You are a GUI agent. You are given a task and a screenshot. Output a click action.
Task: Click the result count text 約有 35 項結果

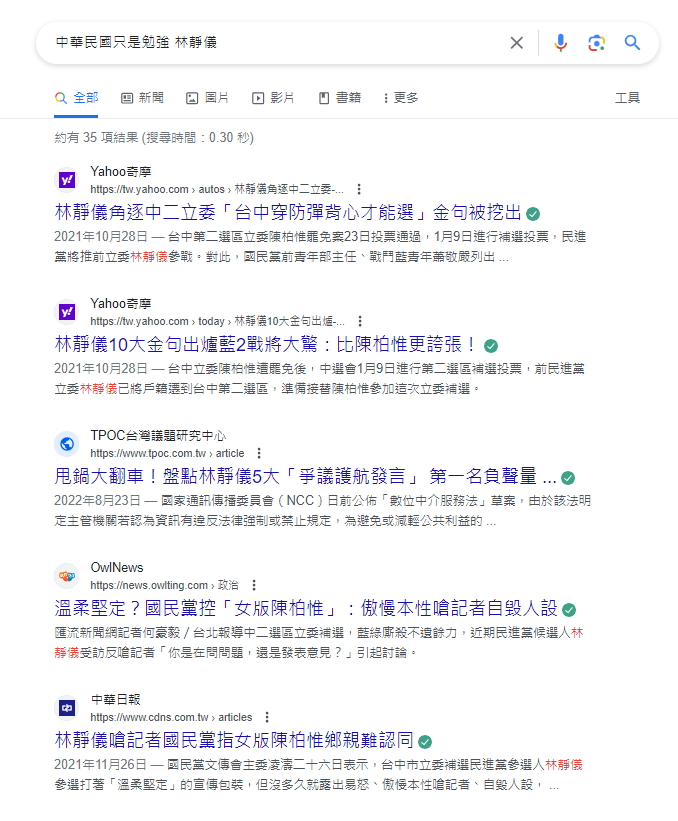[x=154, y=138]
